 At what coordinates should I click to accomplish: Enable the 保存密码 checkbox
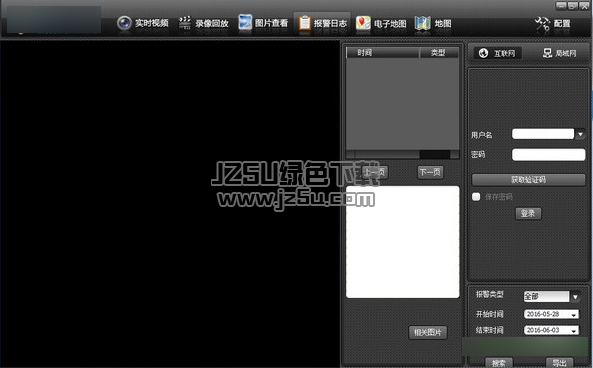click(476, 197)
